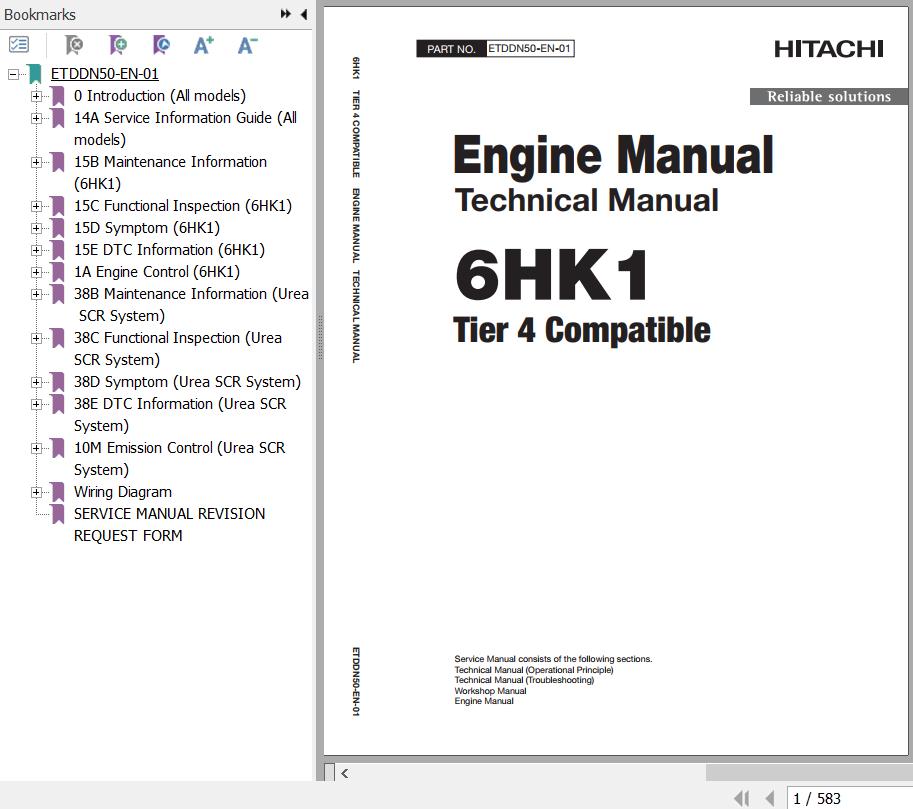Image resolution: width=913 pixels, height=809 pixels.
Task: Select '38D Symptom (Urea SCR System)' bookmark
Action: click(x=187, y=382)
